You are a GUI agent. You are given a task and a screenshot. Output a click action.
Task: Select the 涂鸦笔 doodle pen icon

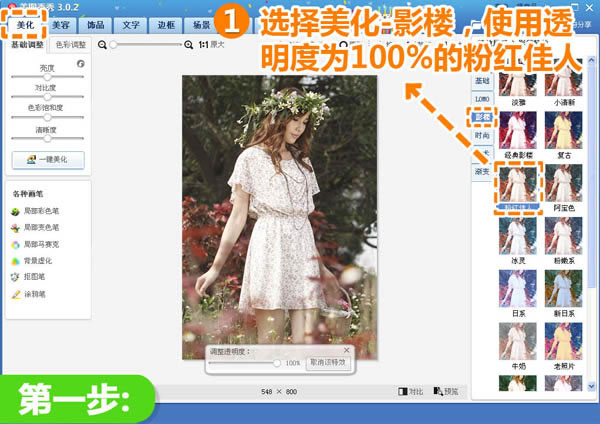click(16, 294)
